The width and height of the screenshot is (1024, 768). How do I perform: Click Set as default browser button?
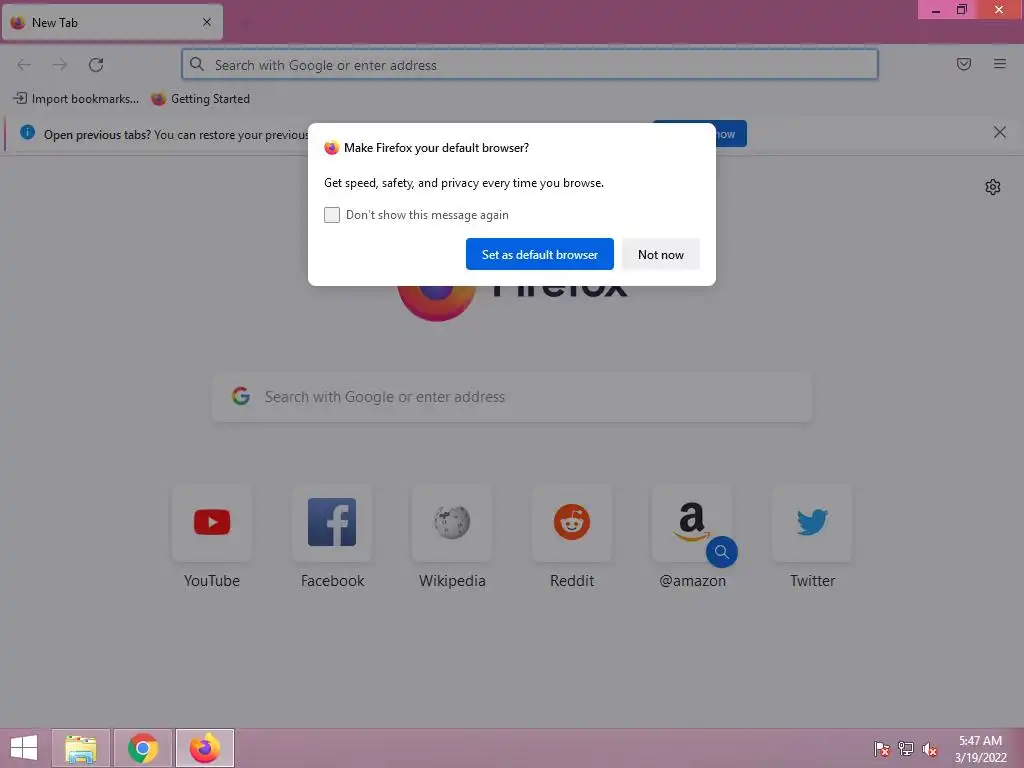click(x=539, y=254)
